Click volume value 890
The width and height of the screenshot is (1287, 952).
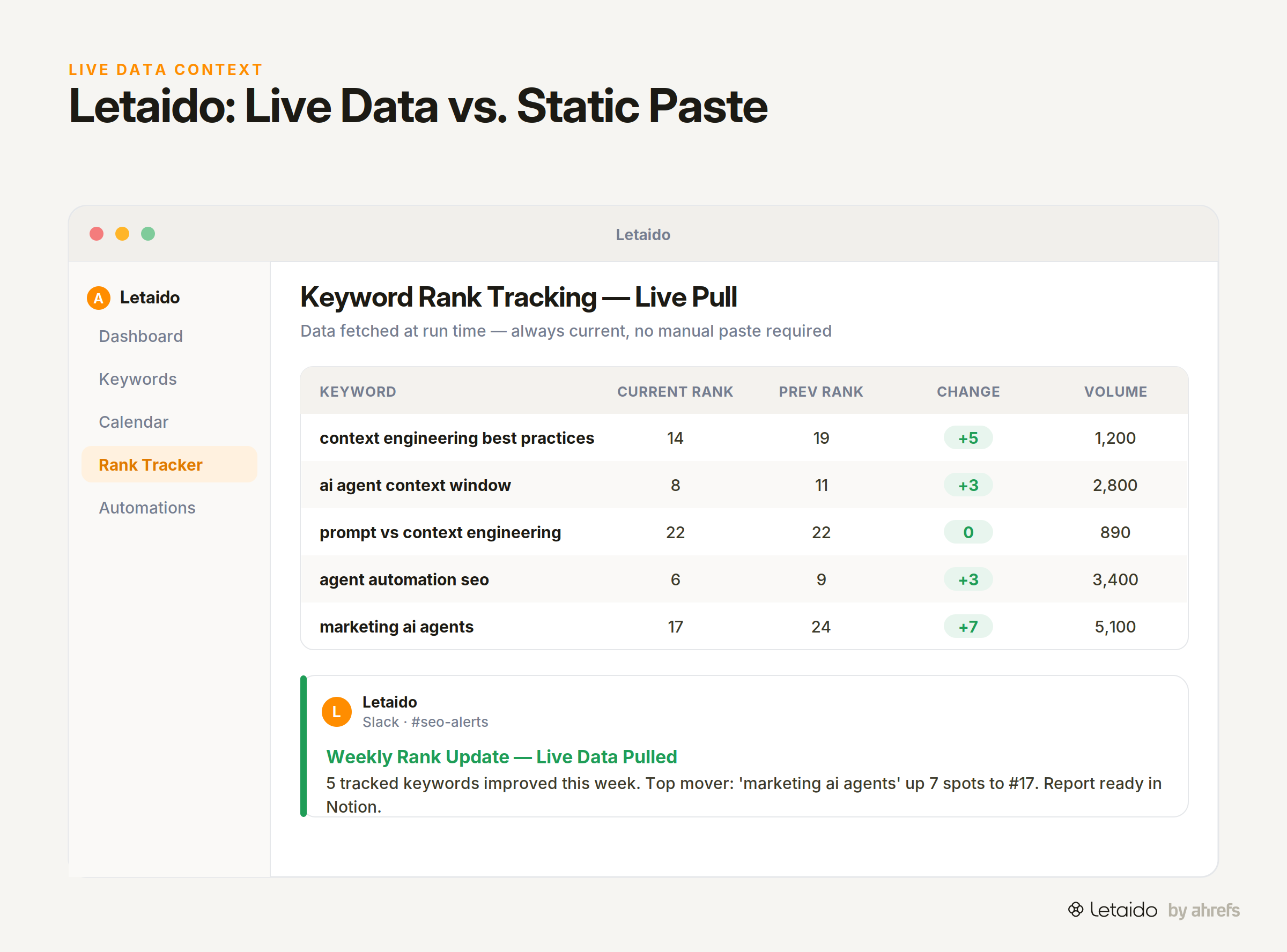click(x=1115, y=532)
